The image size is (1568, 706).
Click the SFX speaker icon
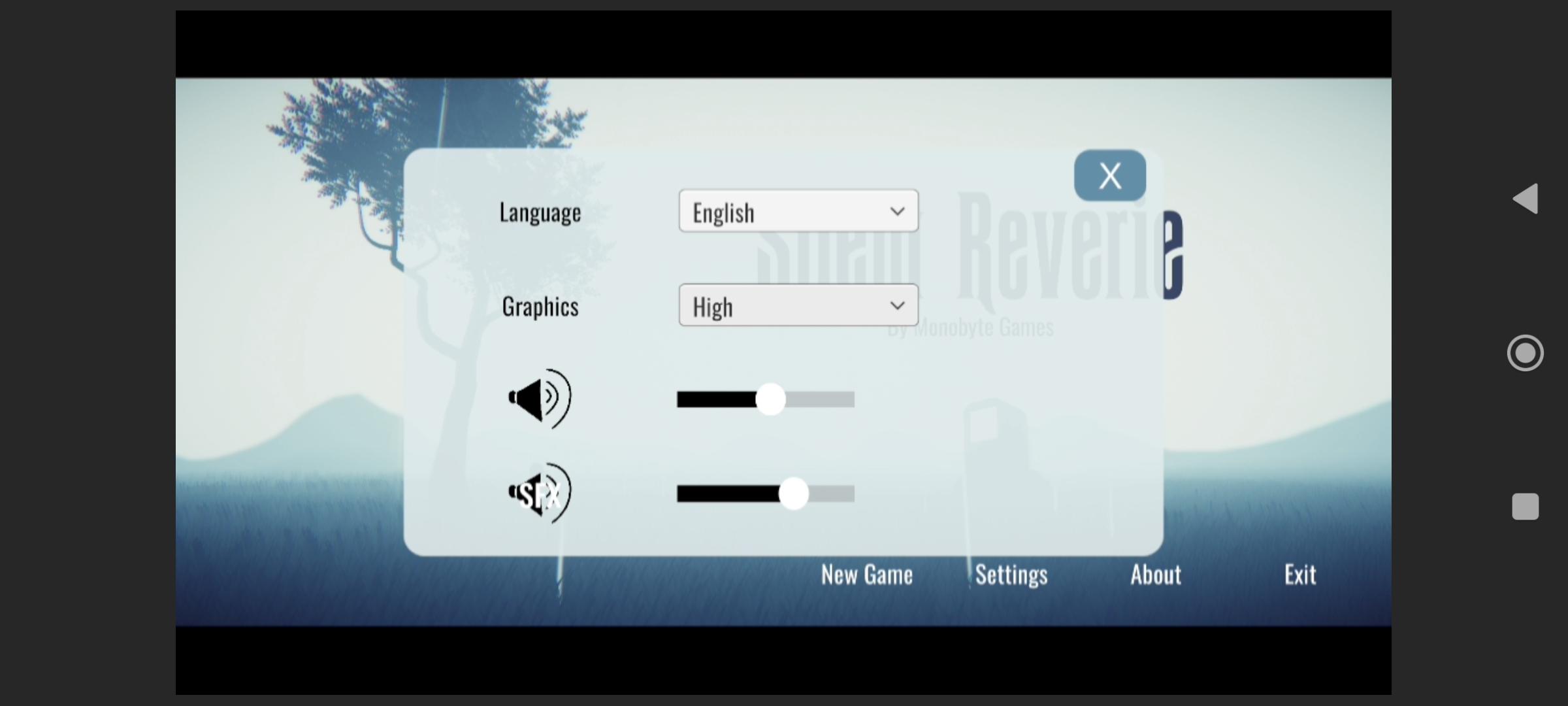click(x=540, y=494)
